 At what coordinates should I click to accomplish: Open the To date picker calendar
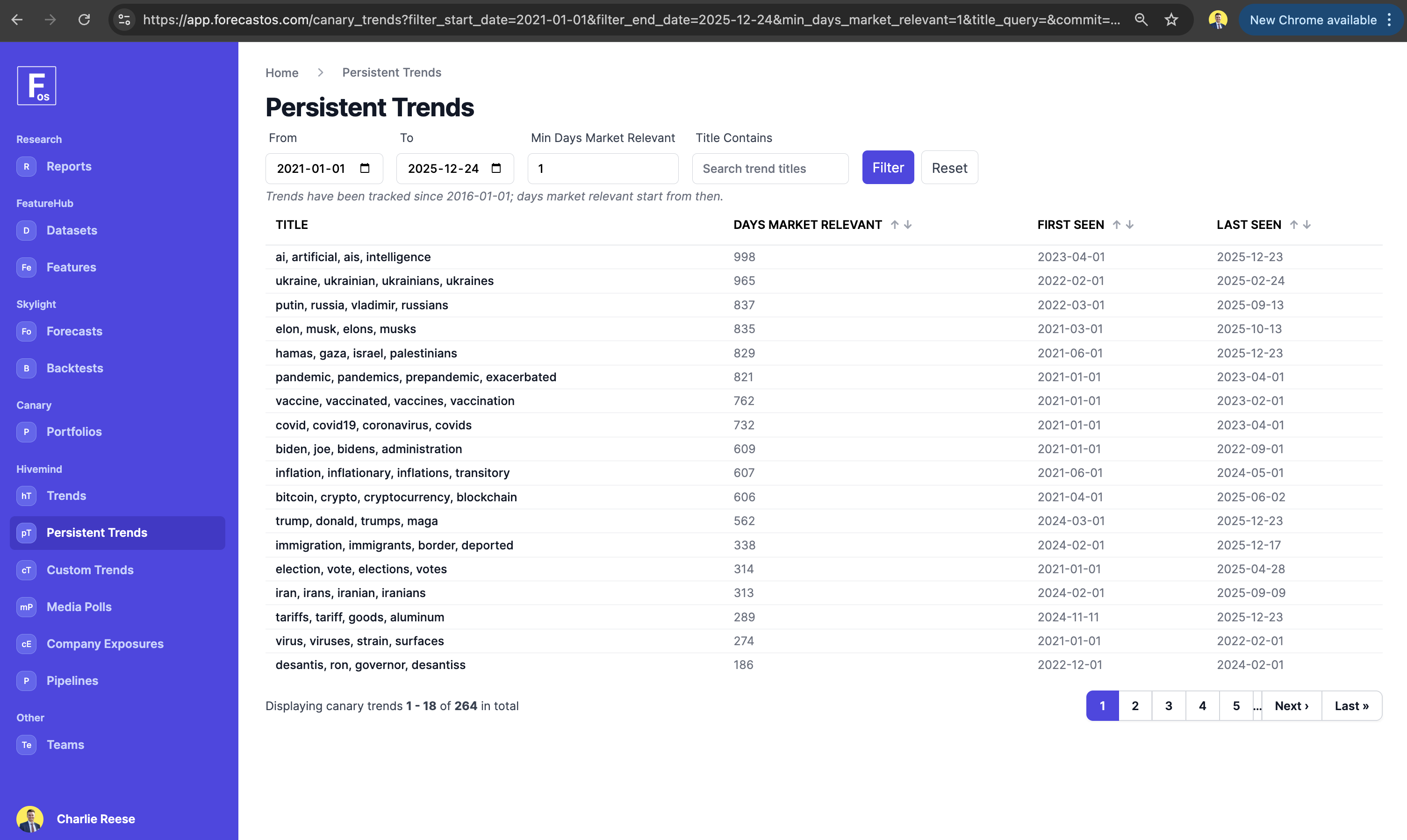(x=496, y=168)
